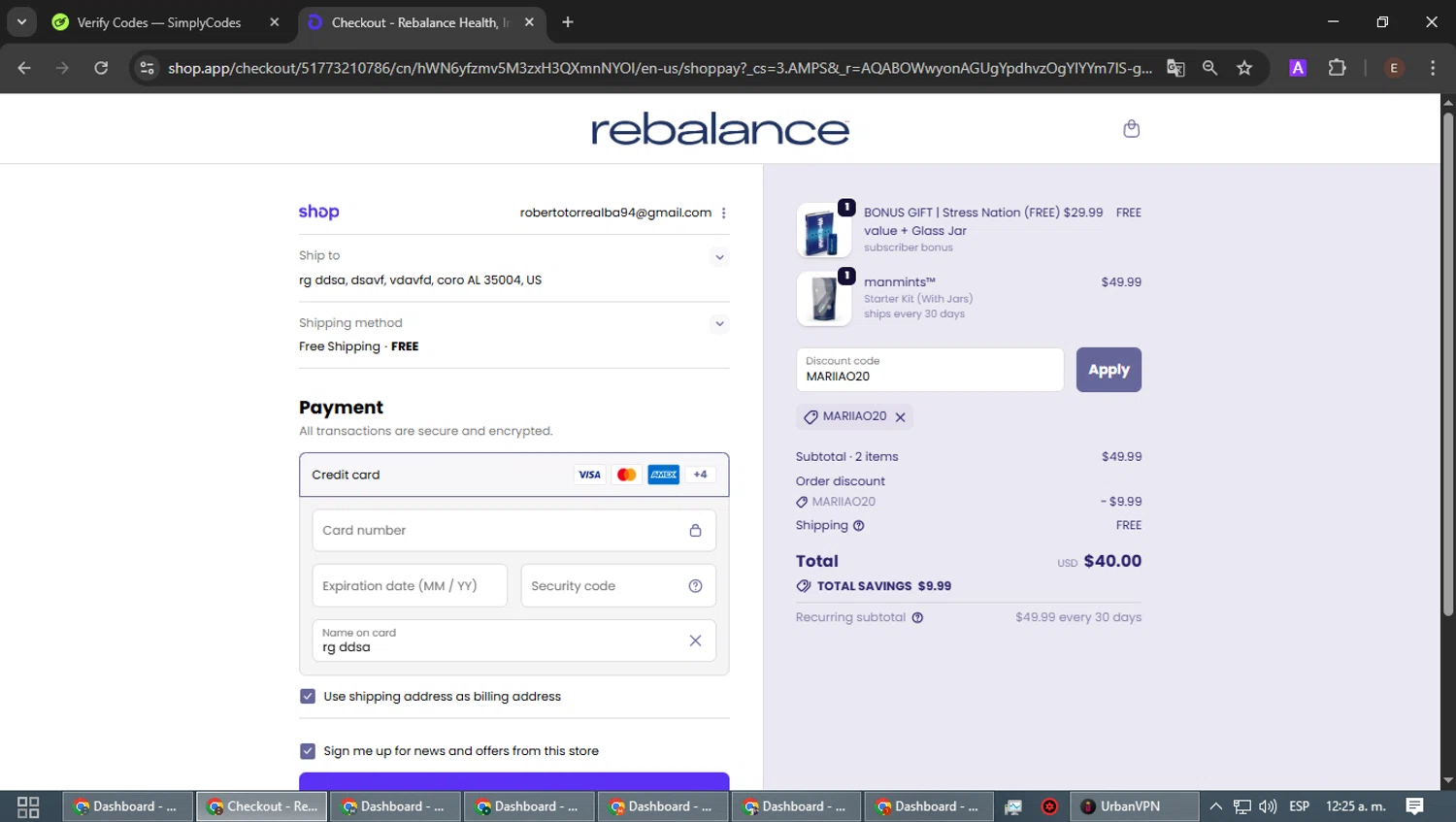Click the address bar URL

pyautogui.click(x=660, y=68)
